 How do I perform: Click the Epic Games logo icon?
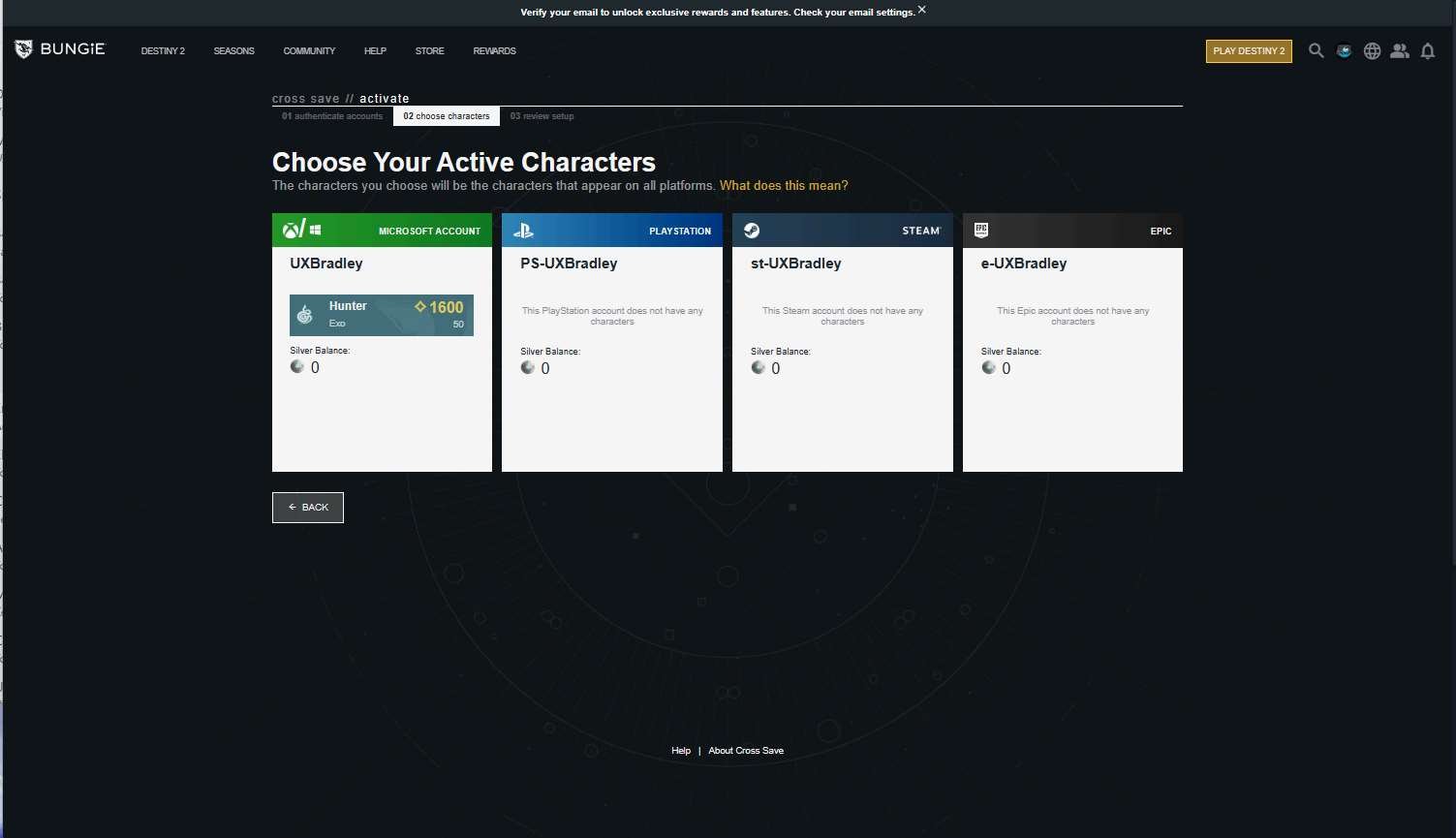[981, 230]
